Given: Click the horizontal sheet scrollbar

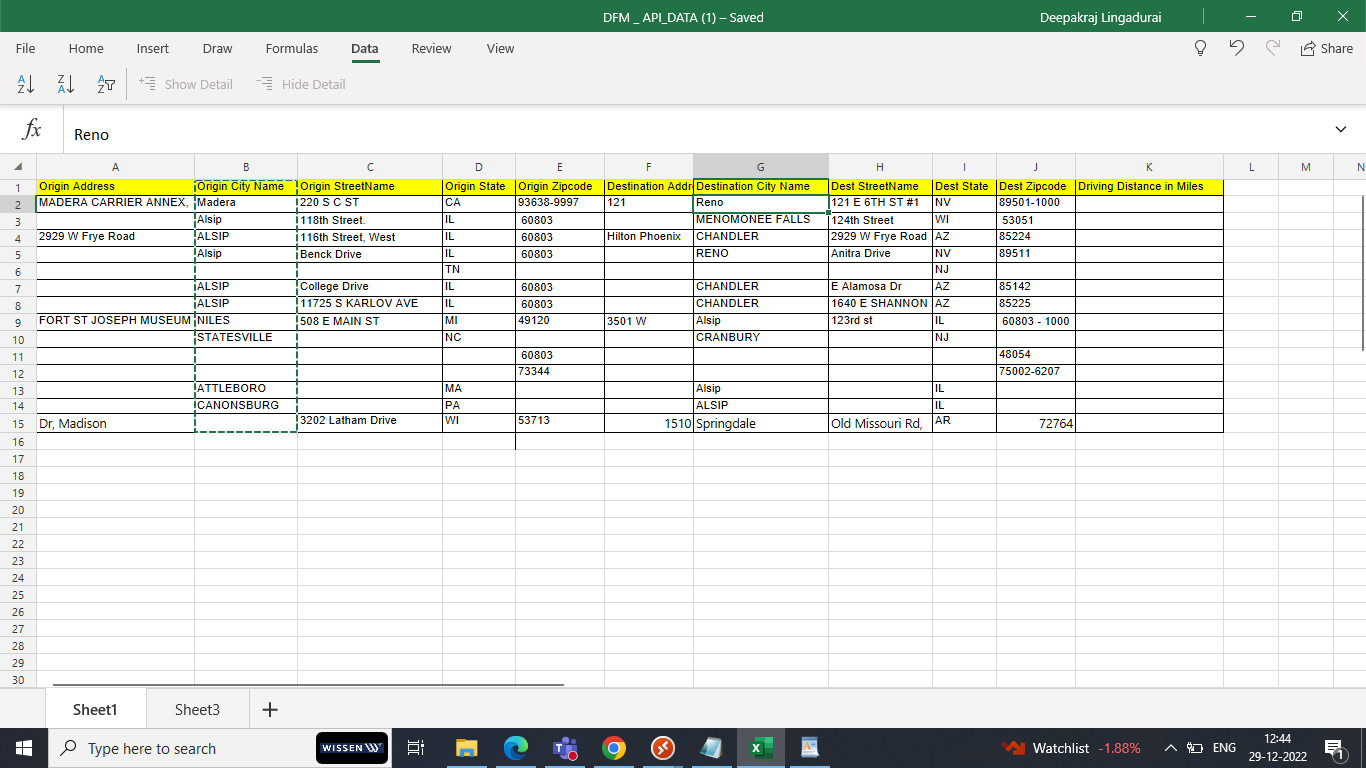Looking at the screenshot, I should [x=308, y=685].
